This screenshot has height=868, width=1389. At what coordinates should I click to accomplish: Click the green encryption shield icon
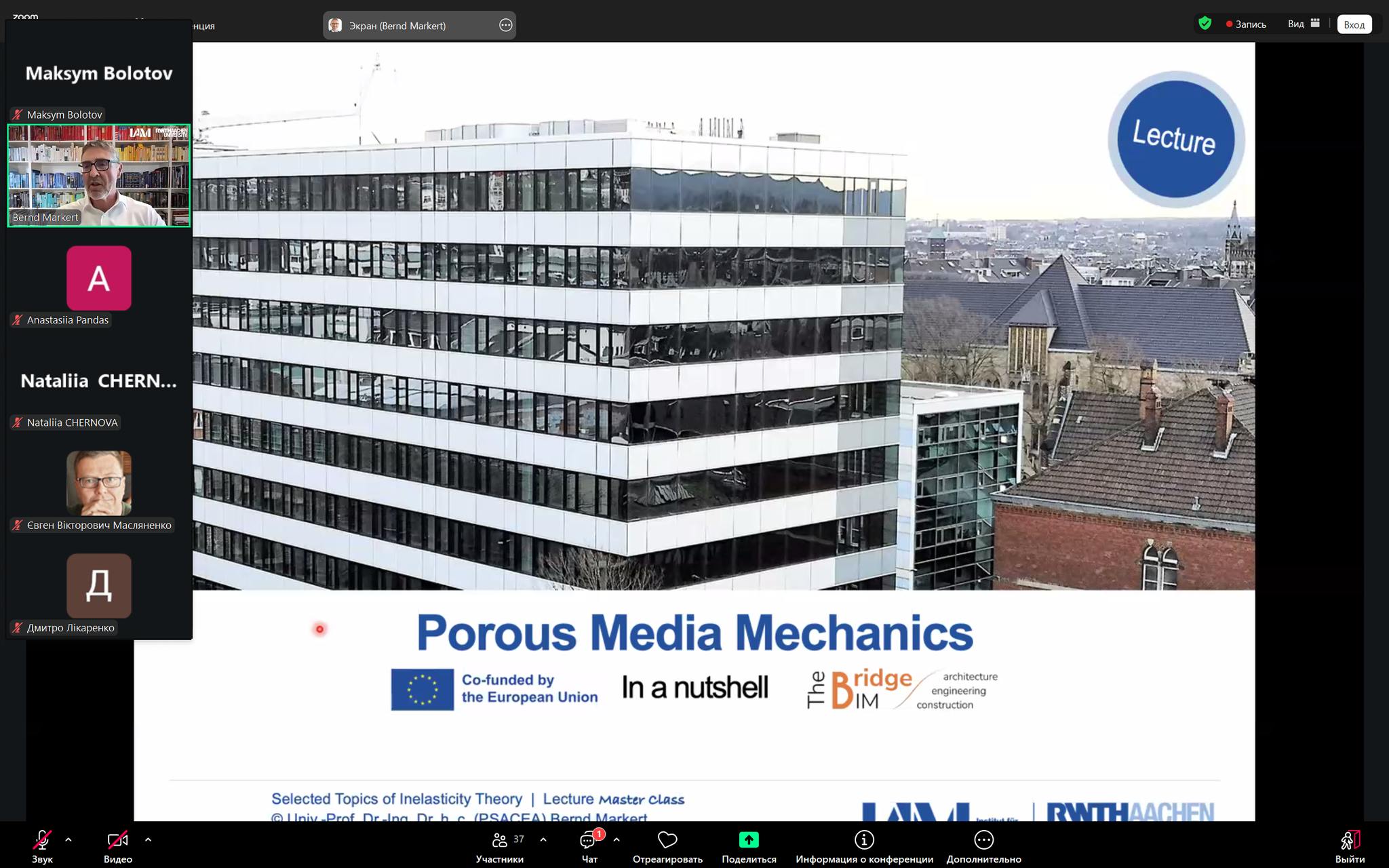pyautogui.click(x=1205, y=24)
